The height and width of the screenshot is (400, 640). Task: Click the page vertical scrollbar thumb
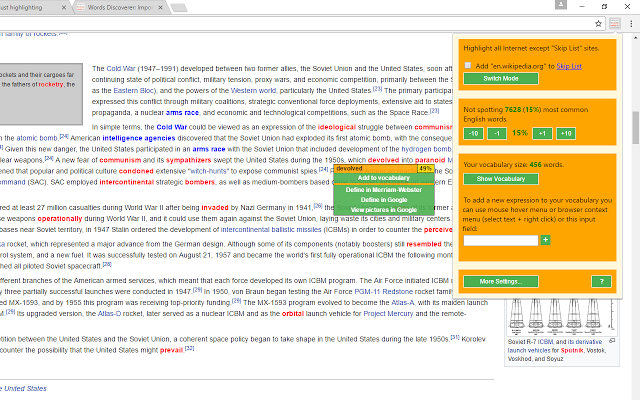pyautogui.click(x=636, y=127)
